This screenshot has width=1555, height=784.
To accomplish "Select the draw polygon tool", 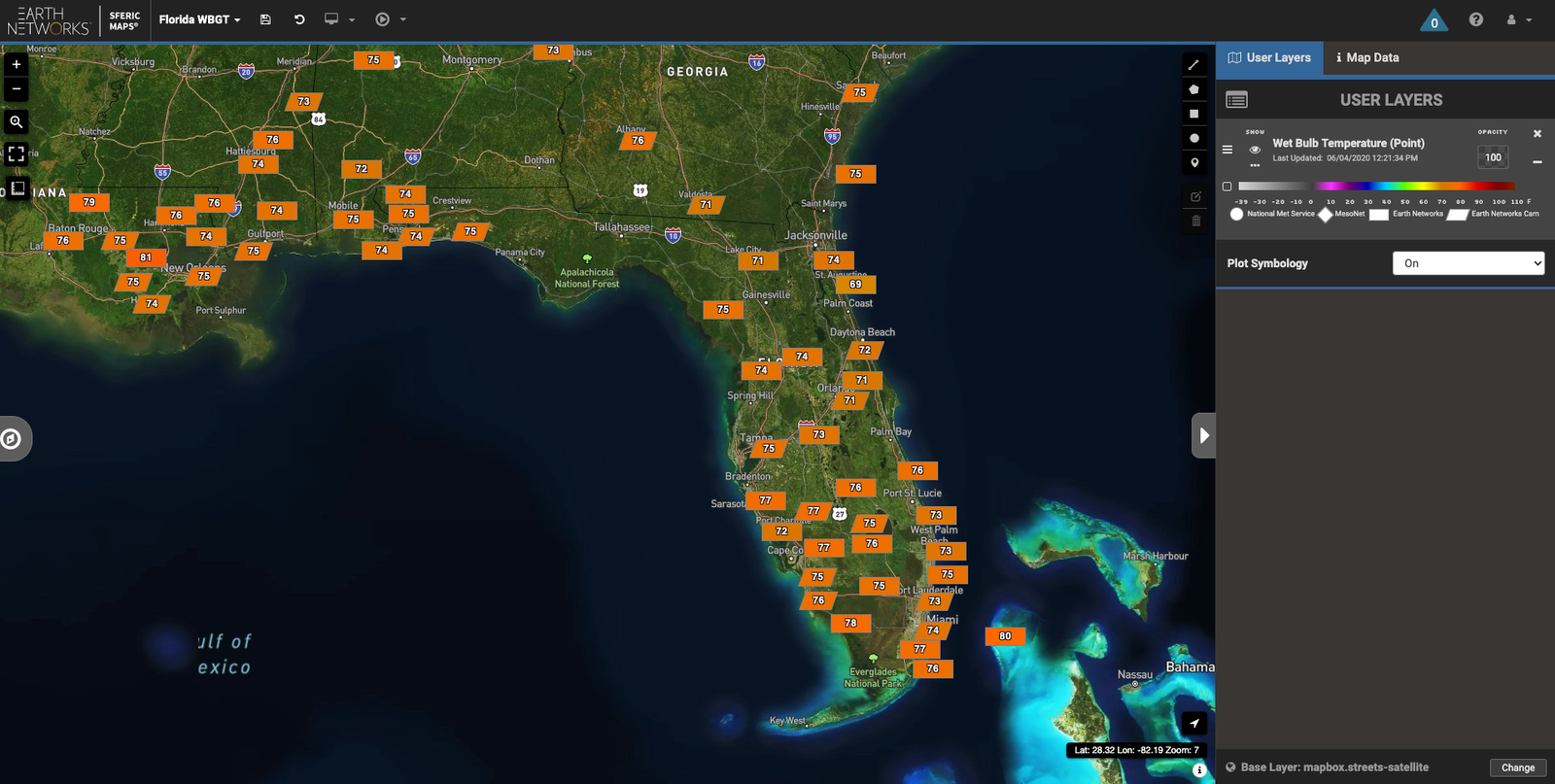I will point(1194,89).
